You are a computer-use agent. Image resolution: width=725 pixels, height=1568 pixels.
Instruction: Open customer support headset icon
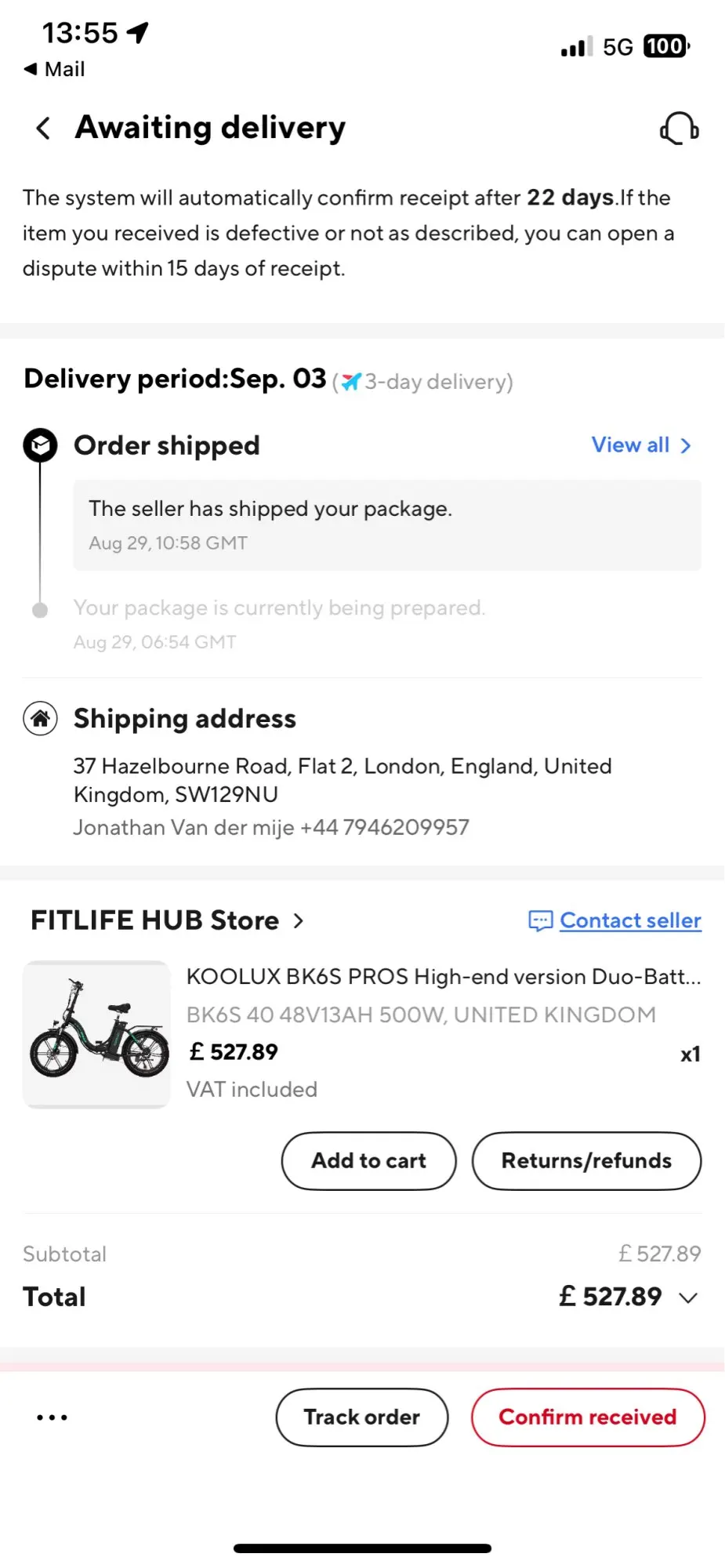(x=679, y=128)
